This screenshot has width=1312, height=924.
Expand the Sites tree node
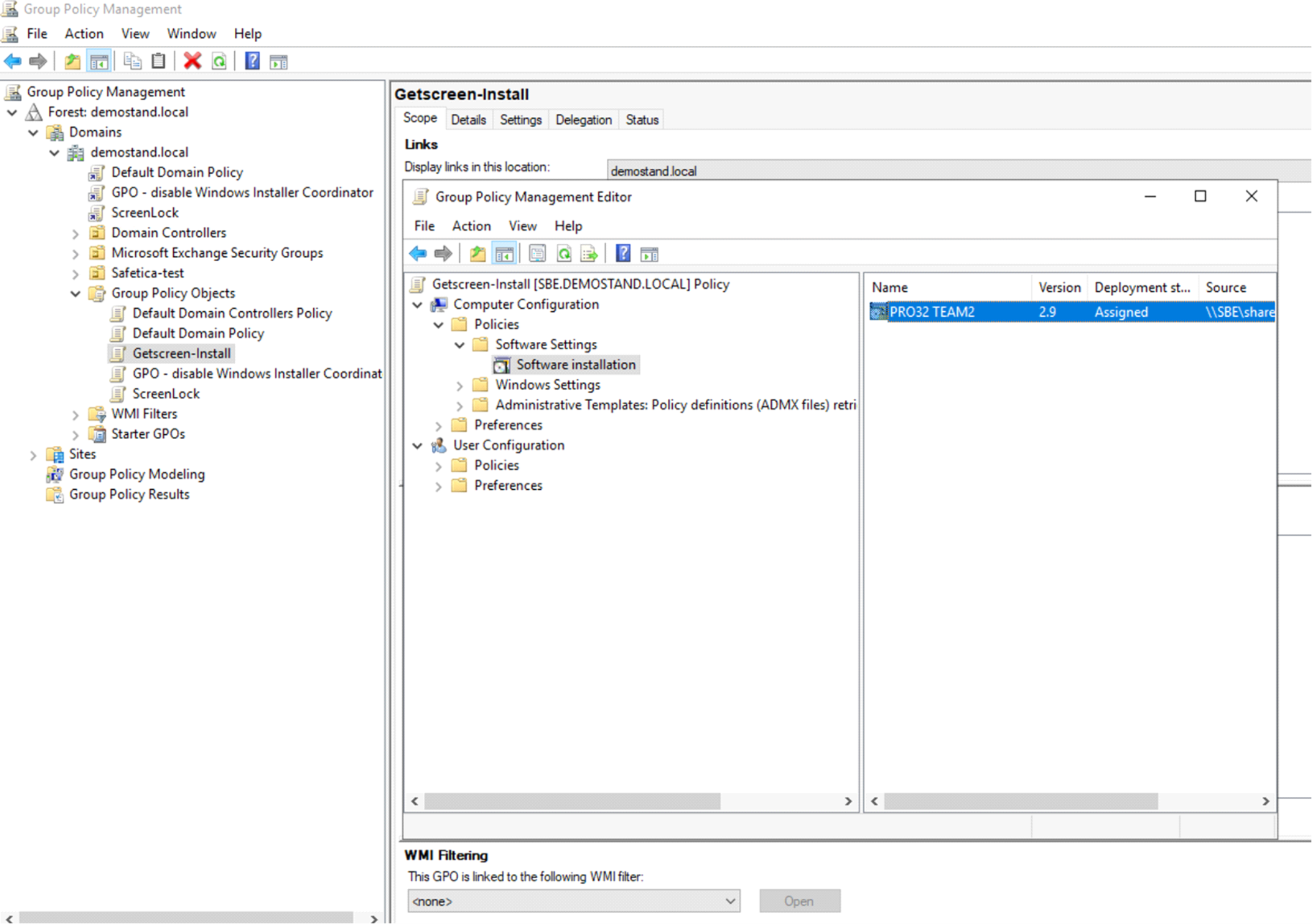click(33, 455)
